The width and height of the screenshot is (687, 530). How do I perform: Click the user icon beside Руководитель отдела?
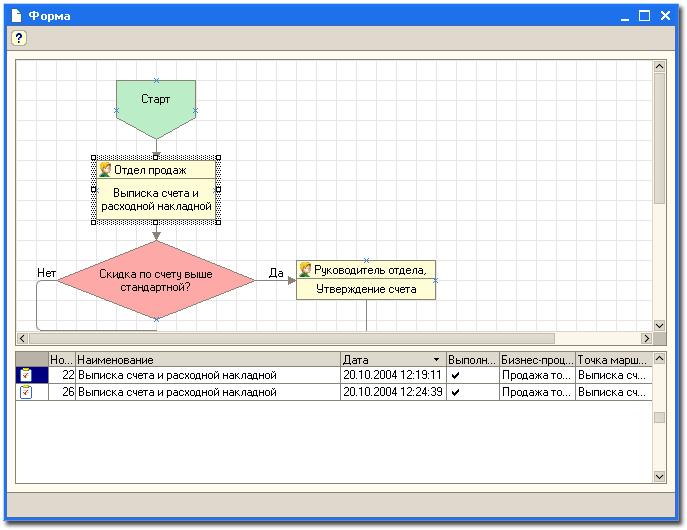click(305, 270)
